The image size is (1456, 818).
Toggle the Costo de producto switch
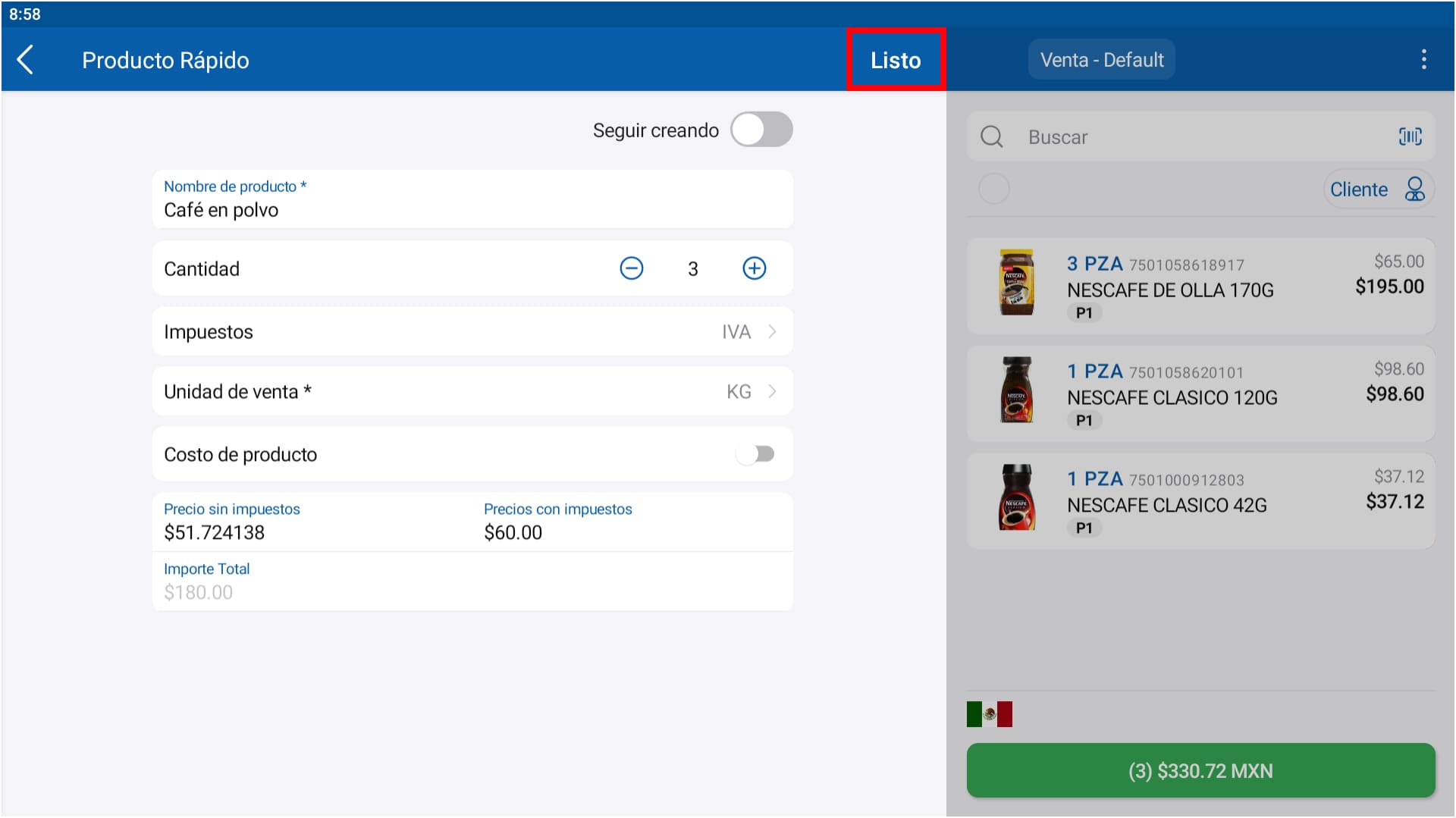click(755, 454)
